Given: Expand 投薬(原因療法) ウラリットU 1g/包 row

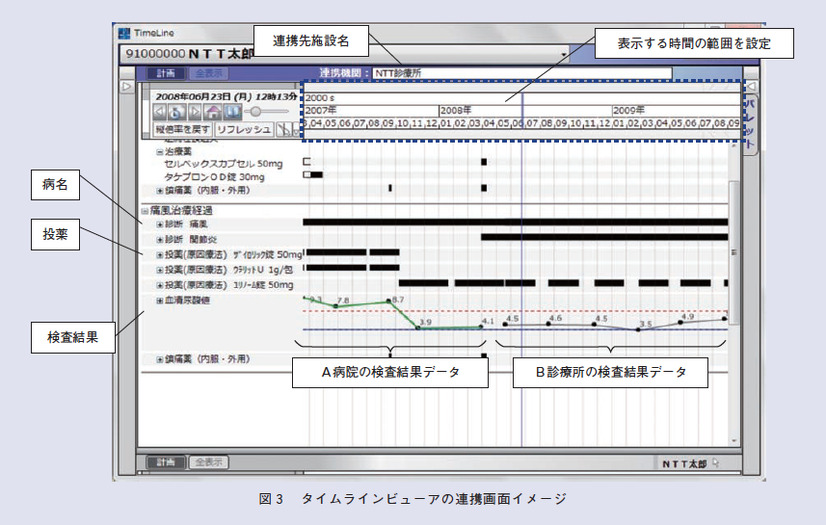Looking at the screenshot, I should coord(160,270).
